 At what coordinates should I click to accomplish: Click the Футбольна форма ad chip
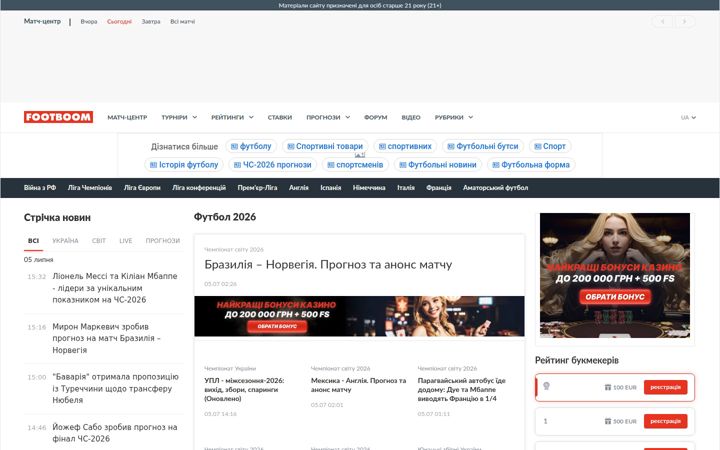click(531, 164)
